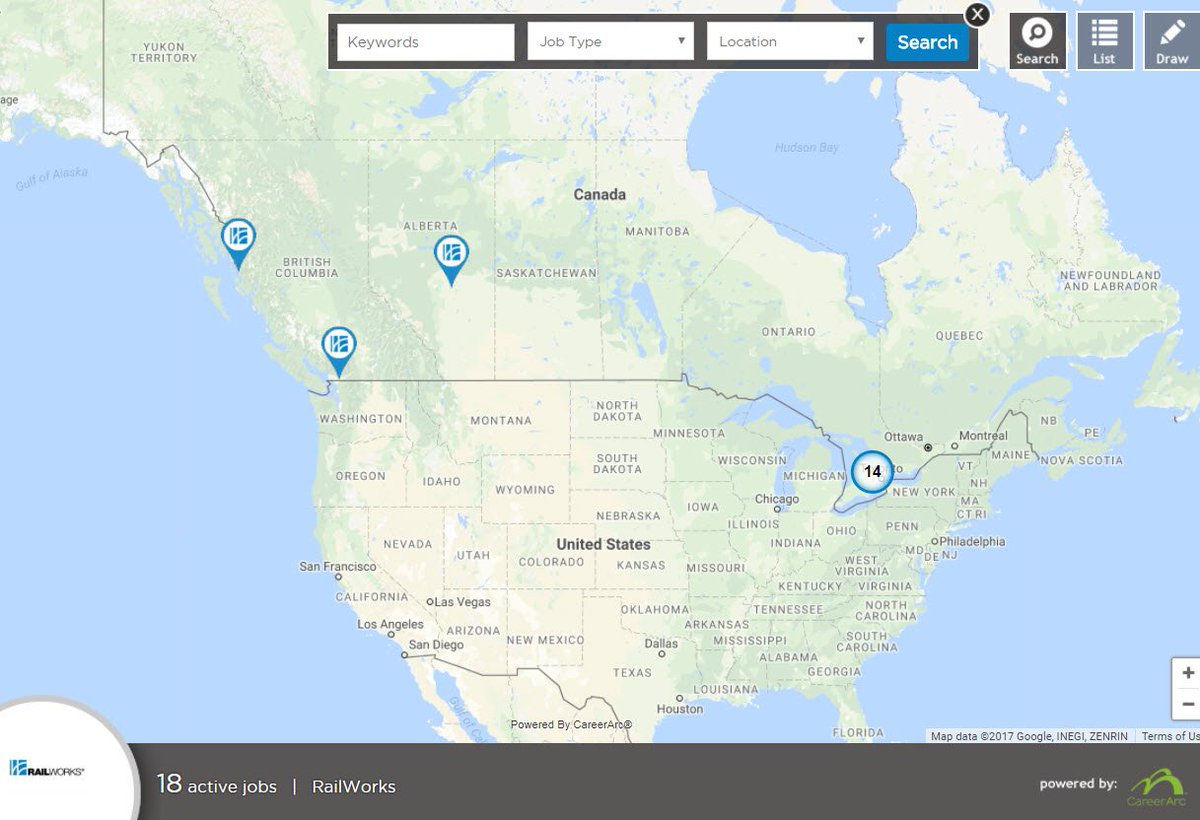Click the RailWorks logo
Viewport: 1200px width, 820px height.
coord(47,768)
